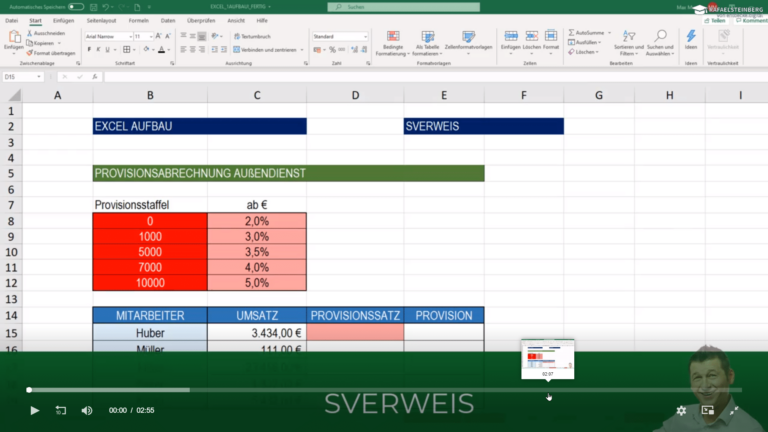Toggle Textumbruch wrap text
The width and height of the screenshot is (768, 432).
pos(251,36)
